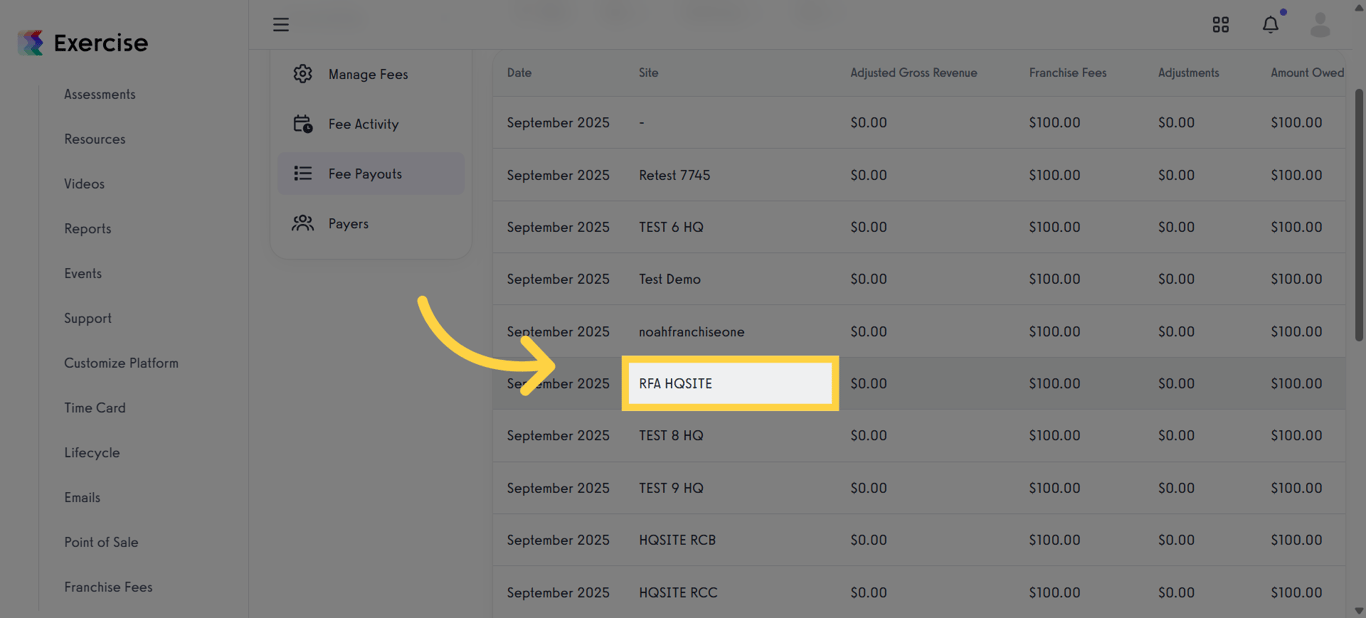The height and width of the screenshot is (618, 1366).
Task: Open the Time Card section
Action: pos(95,407)
